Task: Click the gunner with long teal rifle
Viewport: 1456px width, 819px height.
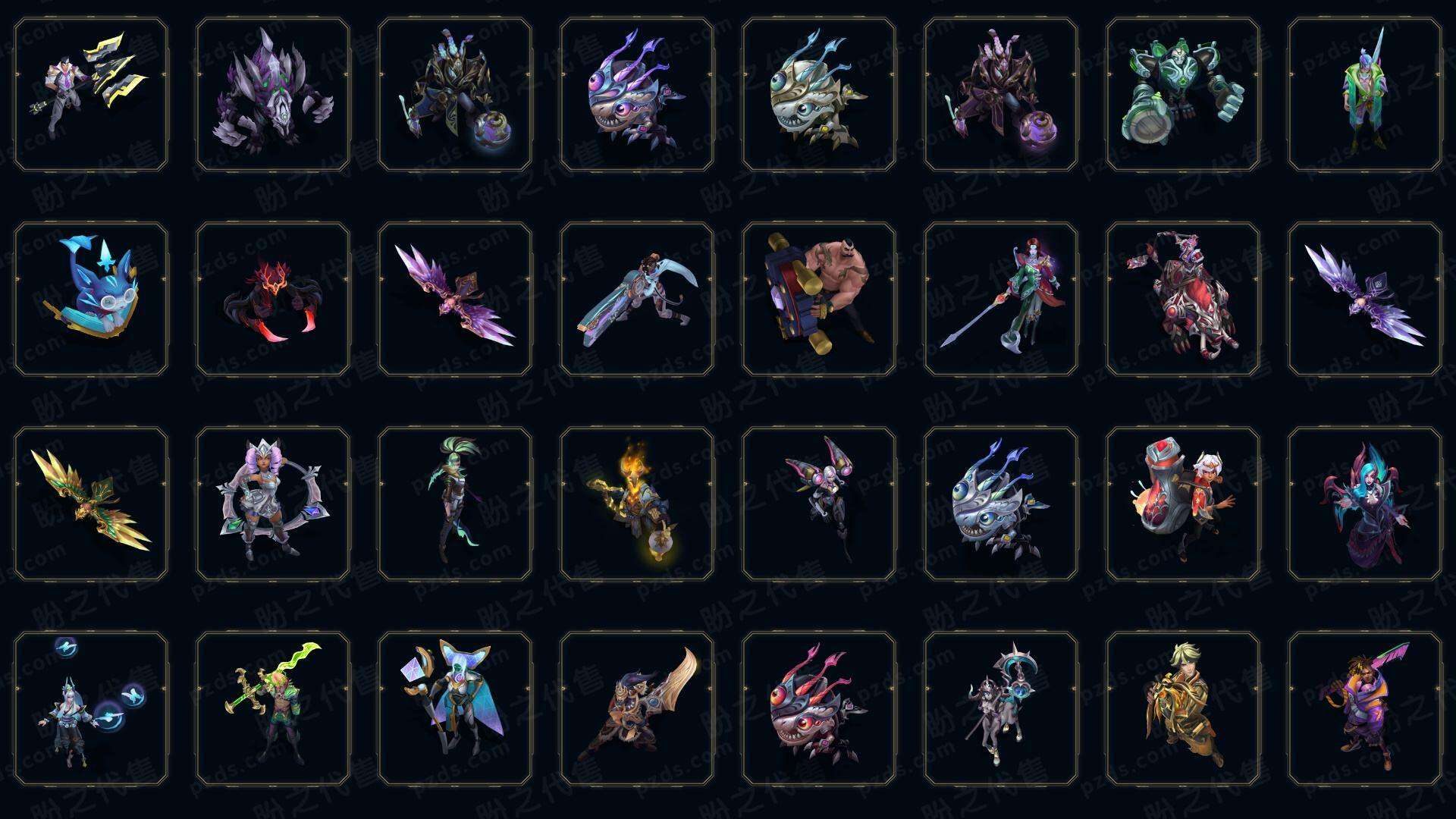Action: (x=637, y=299)
